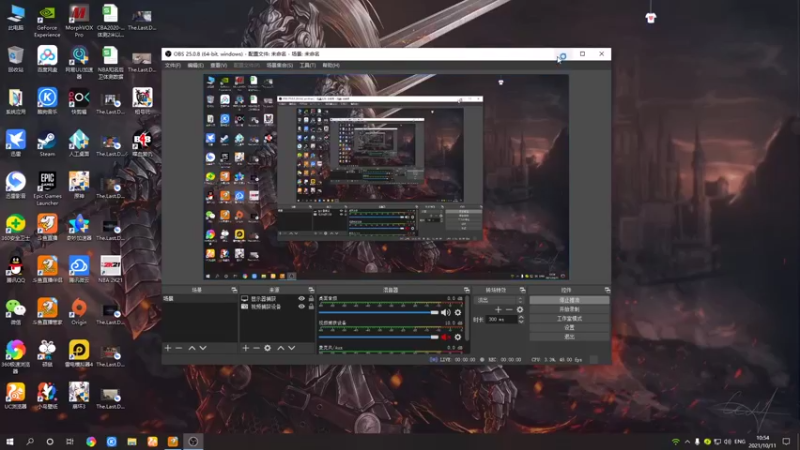Remove the scene transition with the minus icon

coord(509,309)
